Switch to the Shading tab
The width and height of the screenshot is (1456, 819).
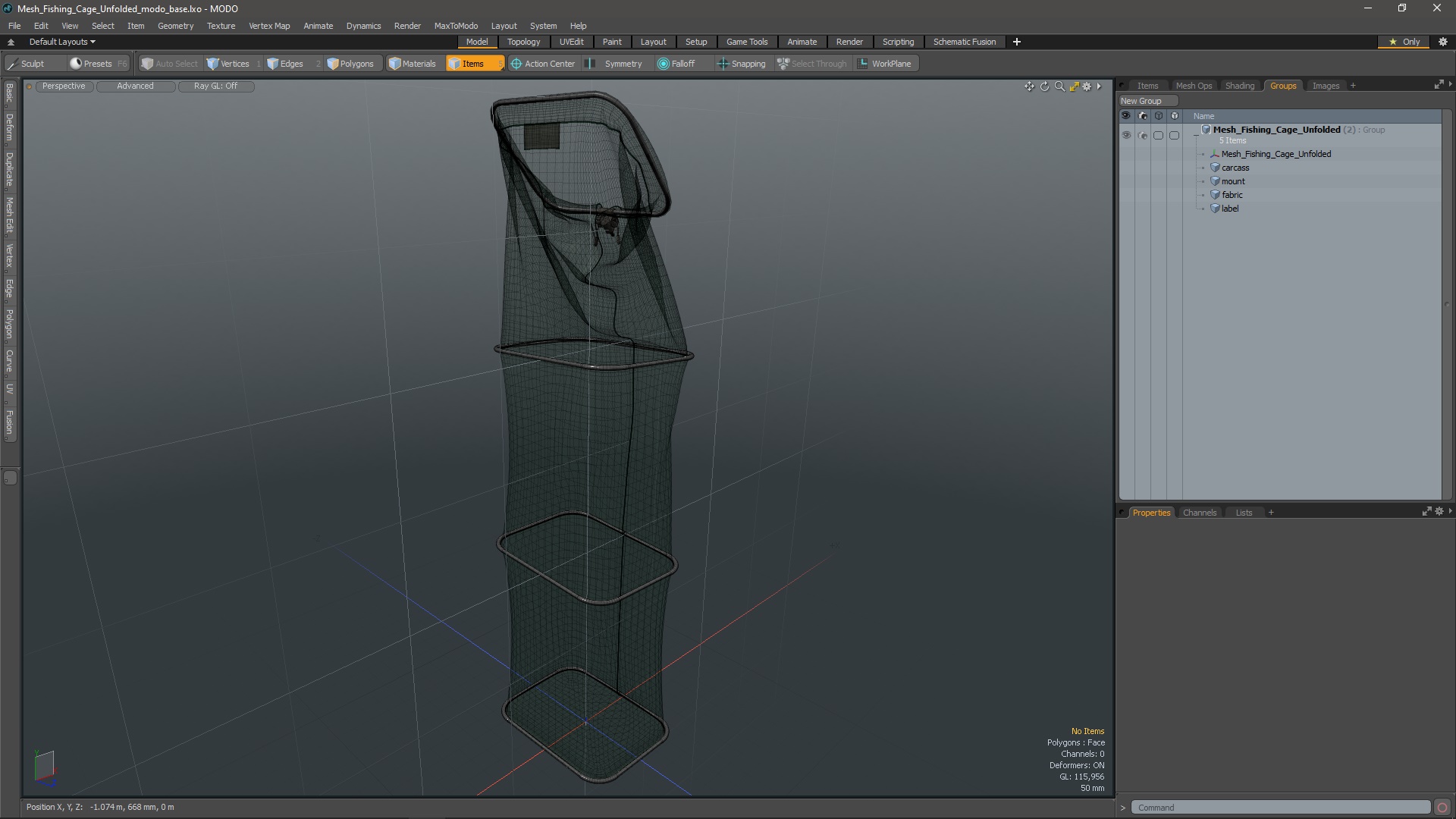click(1240, 85)
